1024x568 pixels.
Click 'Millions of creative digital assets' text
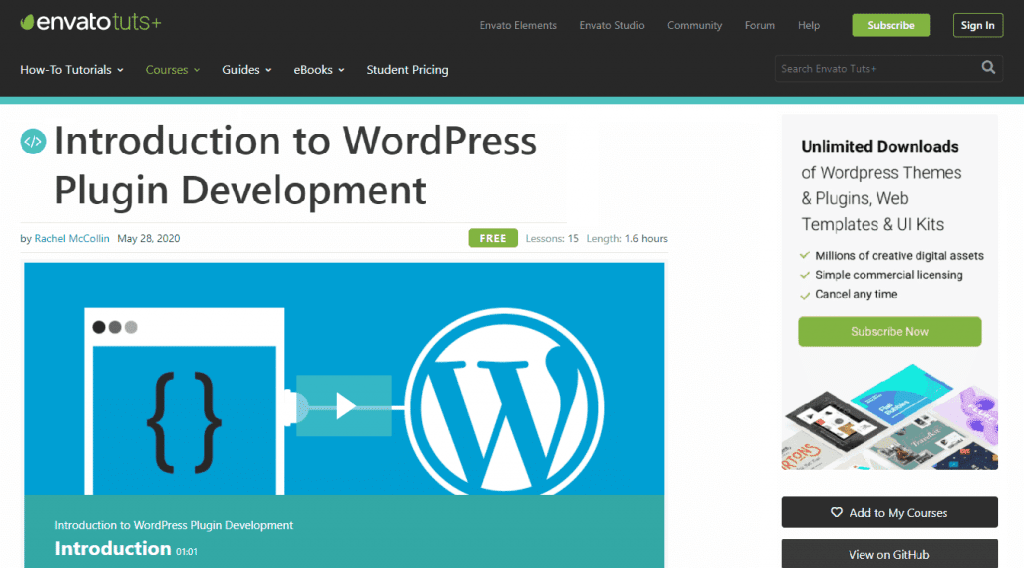[x=899, y=256]
